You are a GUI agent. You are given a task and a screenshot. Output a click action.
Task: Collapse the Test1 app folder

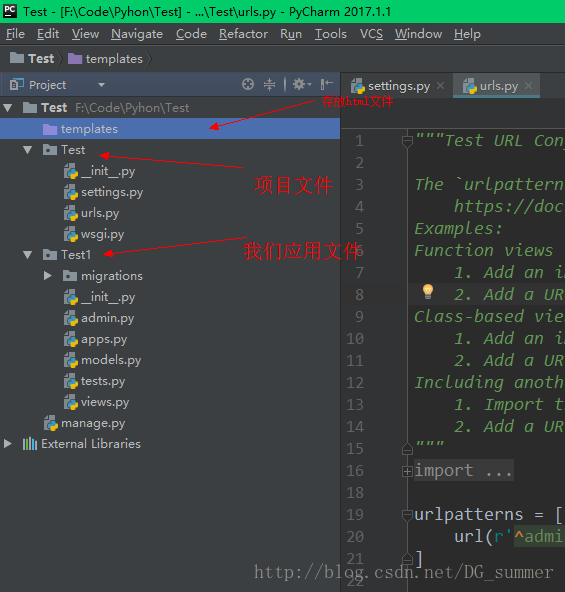27,255
